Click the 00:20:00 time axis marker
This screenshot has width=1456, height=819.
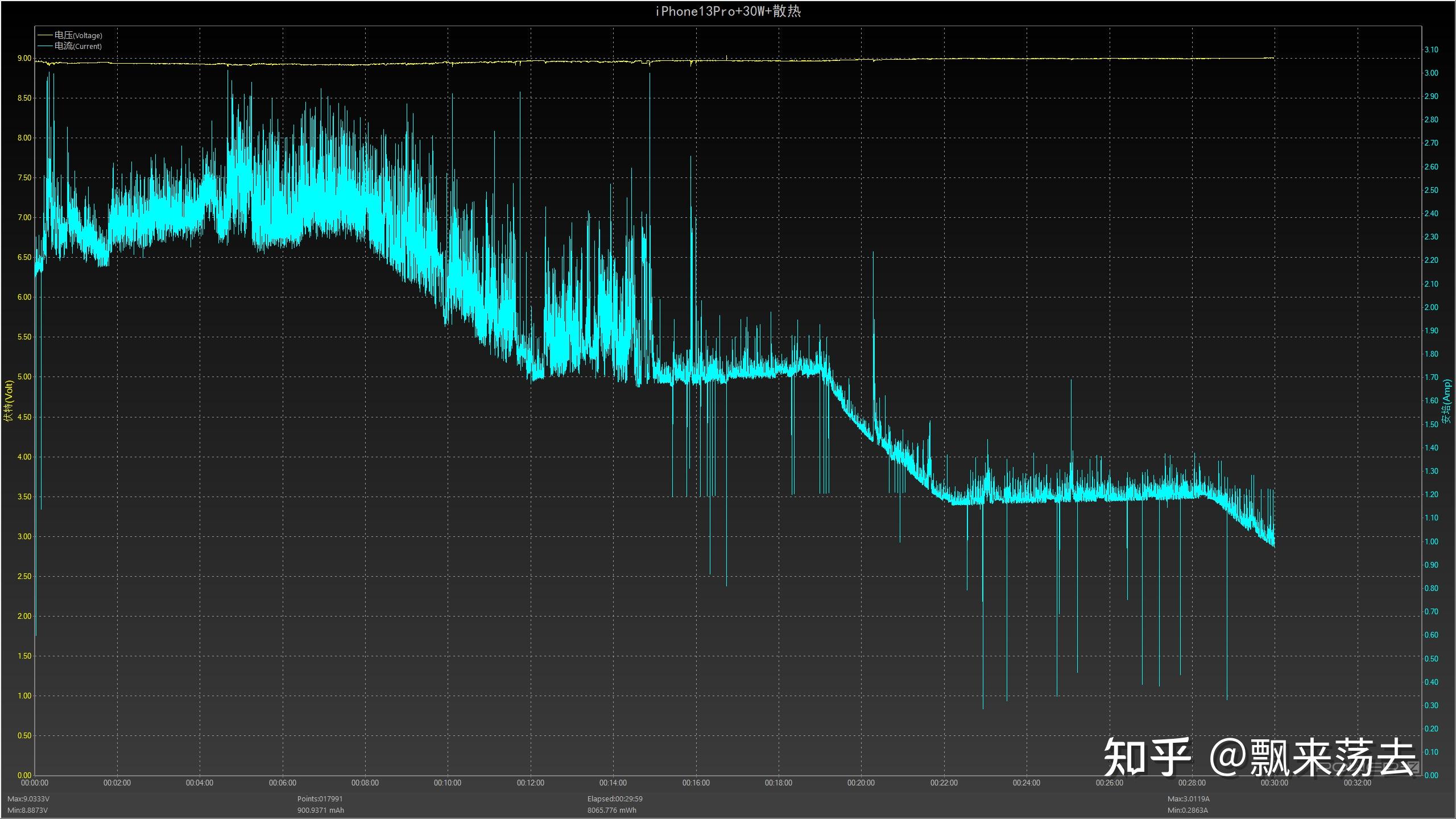pos(861,783)
